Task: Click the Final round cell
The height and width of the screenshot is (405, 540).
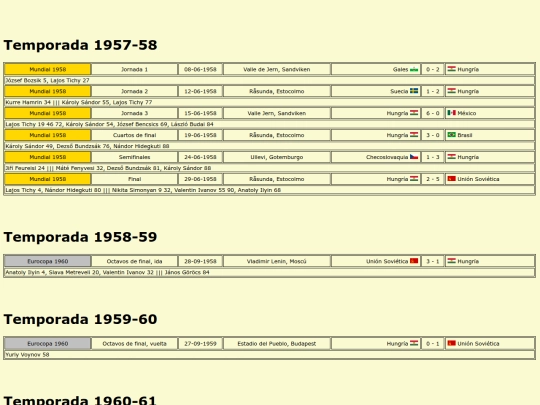Action: pos(134,179)
